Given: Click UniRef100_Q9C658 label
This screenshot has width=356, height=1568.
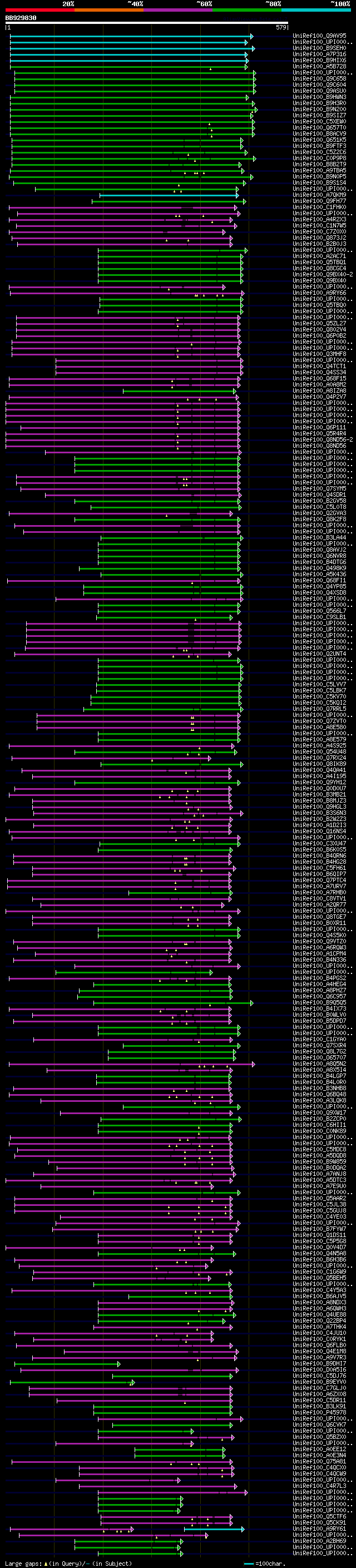Looking at the screenshot, I should [x=319, y=78].
